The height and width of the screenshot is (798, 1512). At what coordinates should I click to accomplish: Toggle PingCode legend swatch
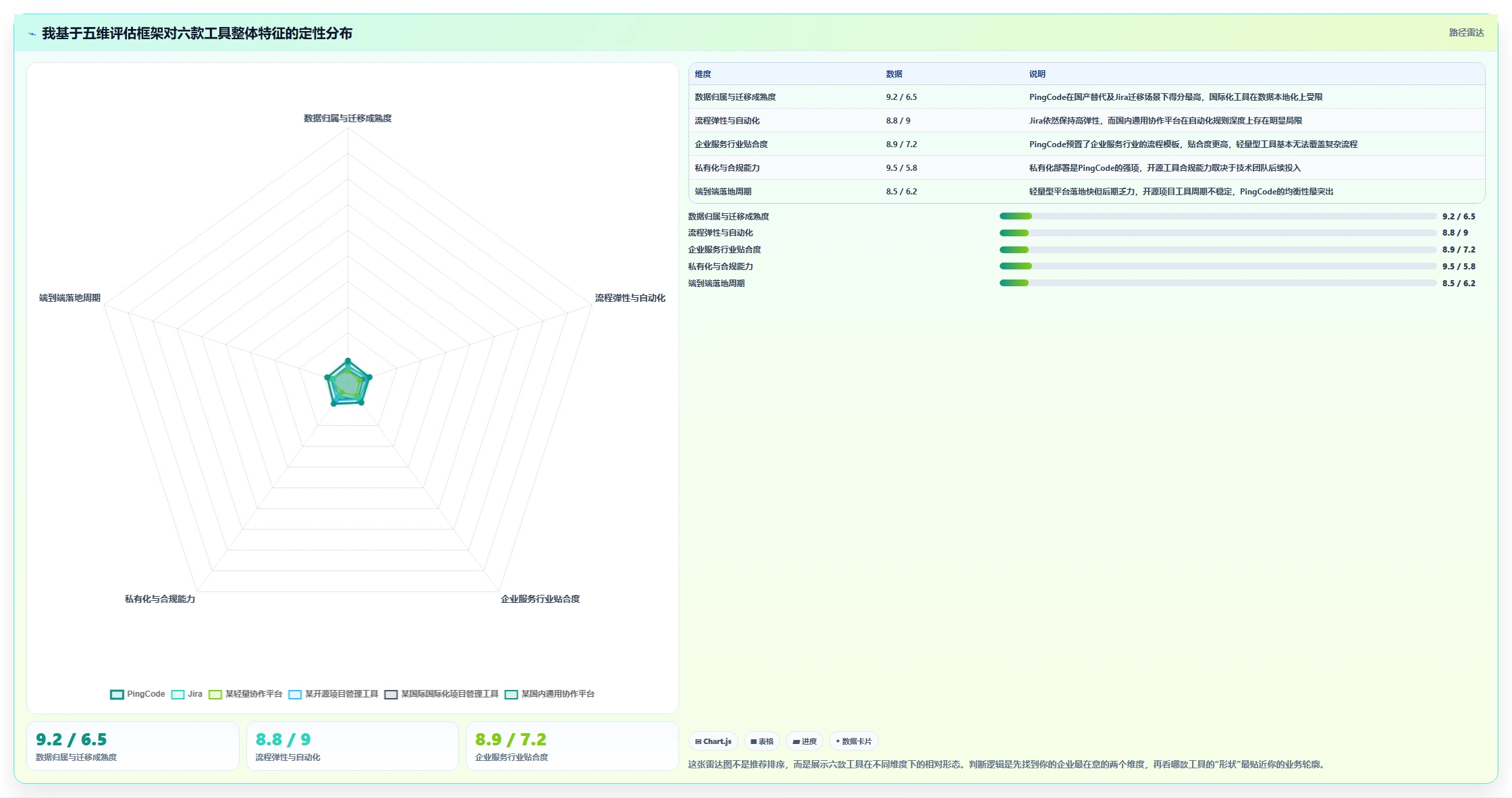pos(117,694)
